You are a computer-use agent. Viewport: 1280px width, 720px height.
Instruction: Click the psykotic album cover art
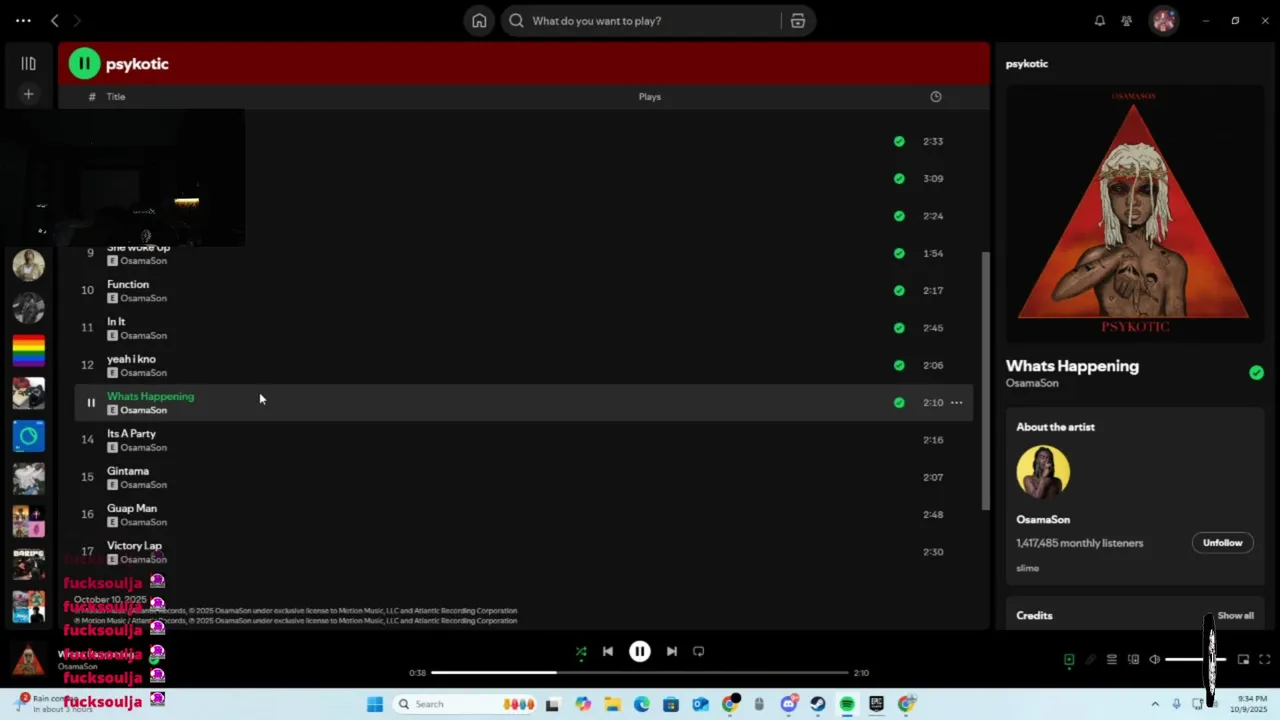pos(1133,213)
